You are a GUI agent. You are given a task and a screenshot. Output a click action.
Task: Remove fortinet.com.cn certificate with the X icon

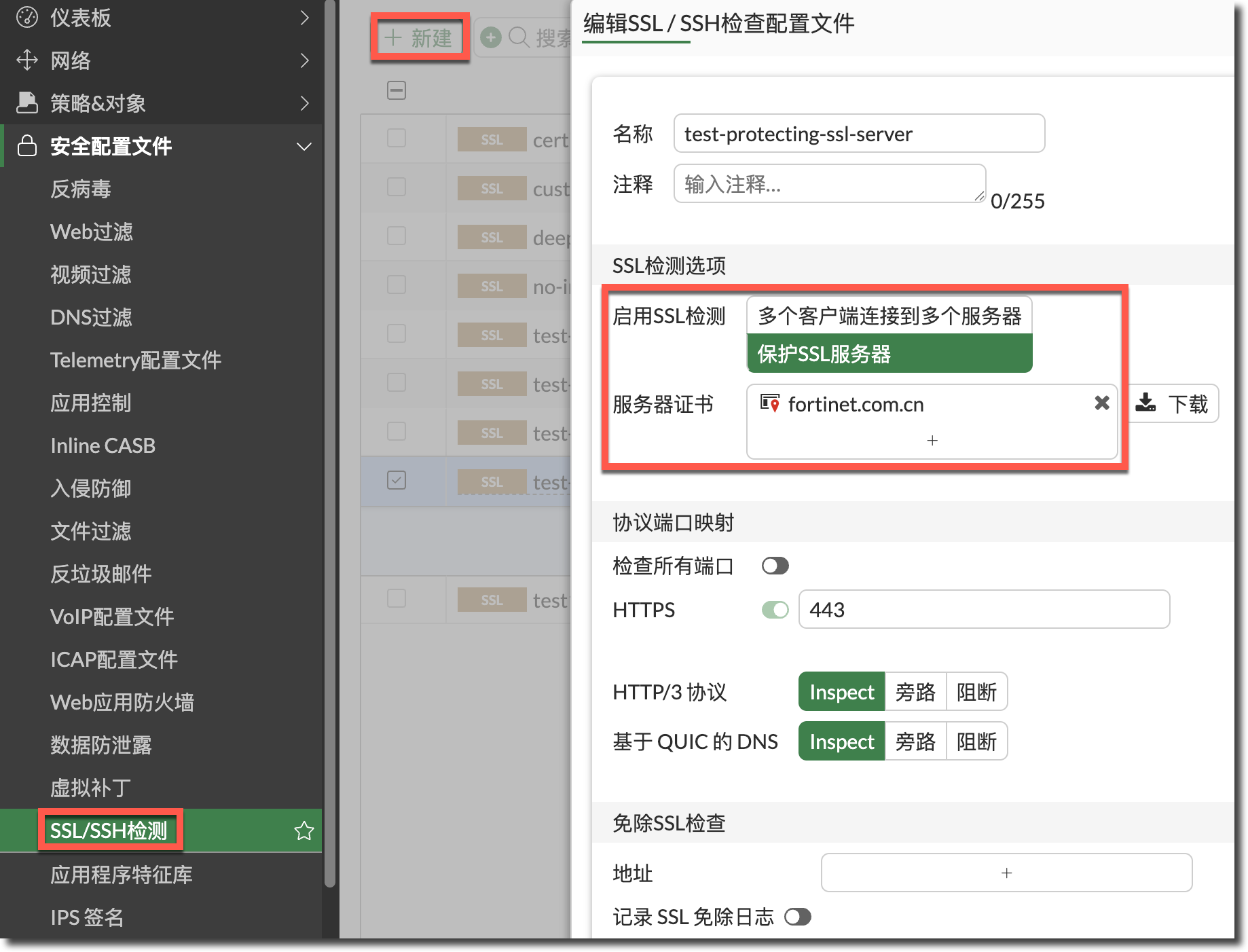point(1102,403)
